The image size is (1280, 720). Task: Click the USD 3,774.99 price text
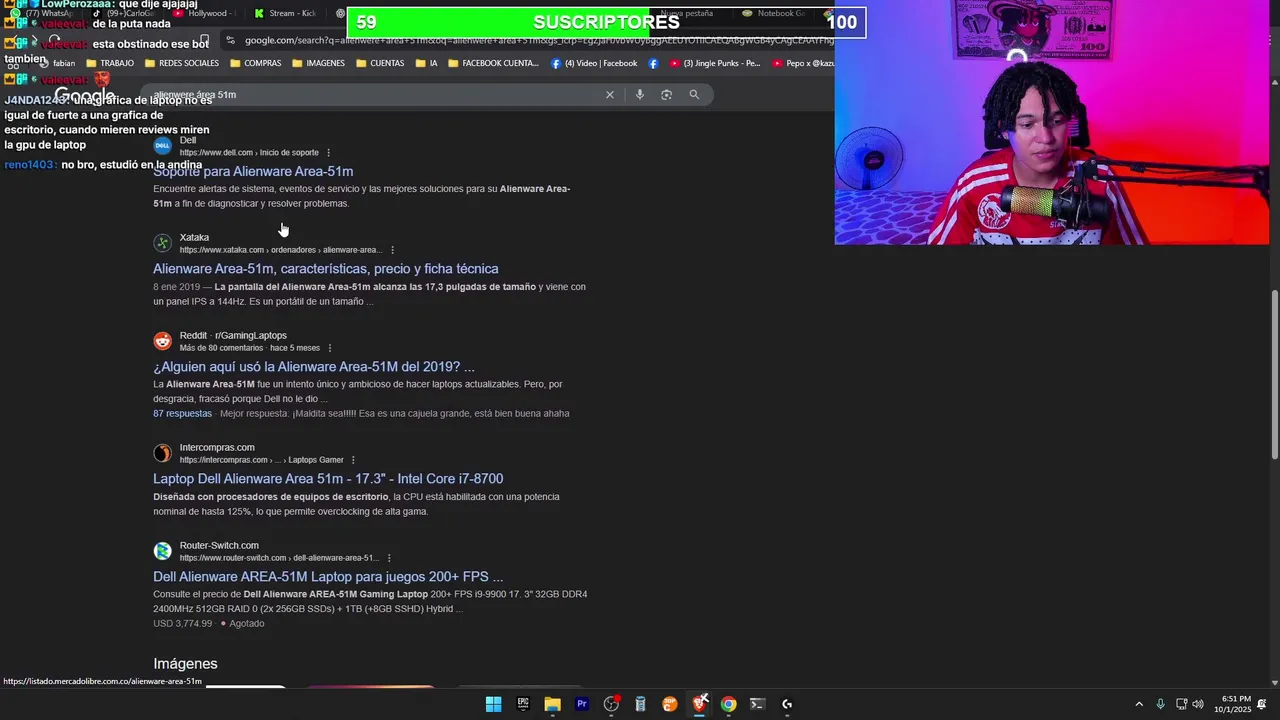183,624
